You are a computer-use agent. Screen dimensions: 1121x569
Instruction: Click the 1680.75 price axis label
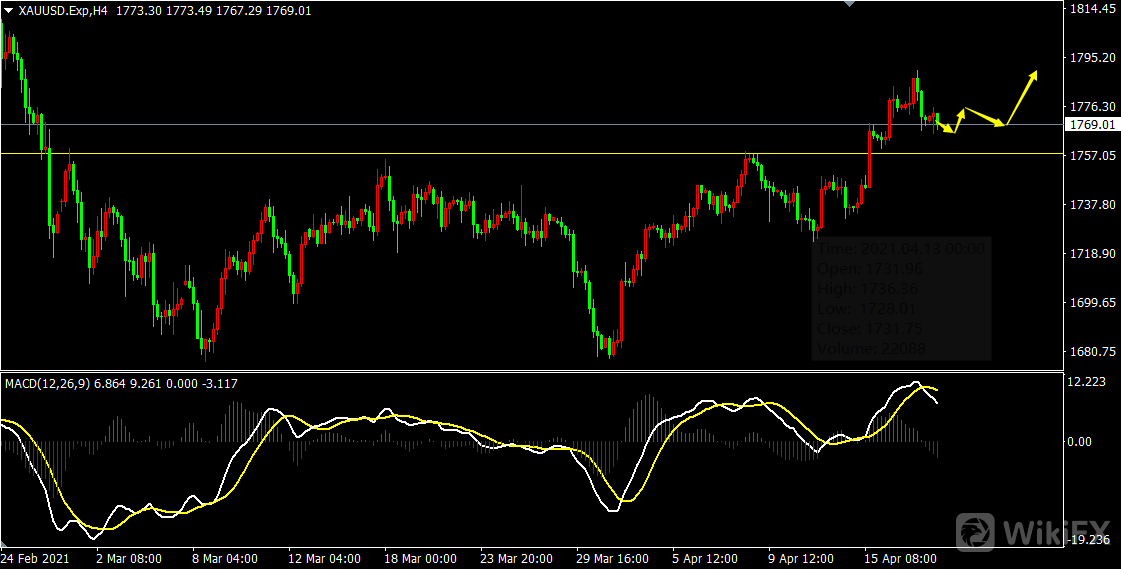(1092, 351)
